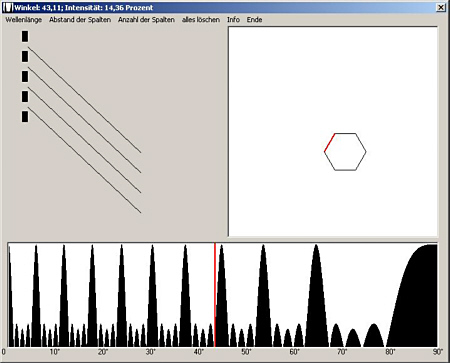Choose the Ende menu item
Image resolution: width=450 pixels, height=363 pixels.
(254, 20)
